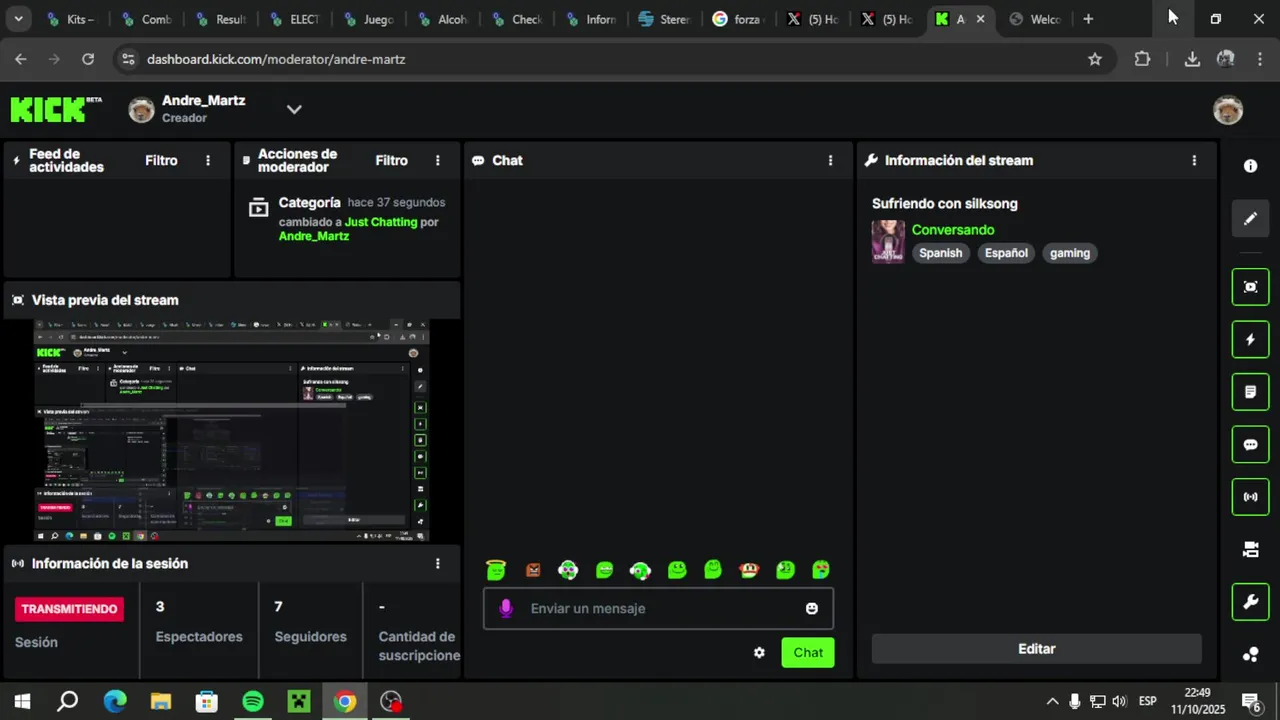This screenshot has width=1280, height=720.
Task: Select the mushroom-hat emote
Action: pos(749,570)
